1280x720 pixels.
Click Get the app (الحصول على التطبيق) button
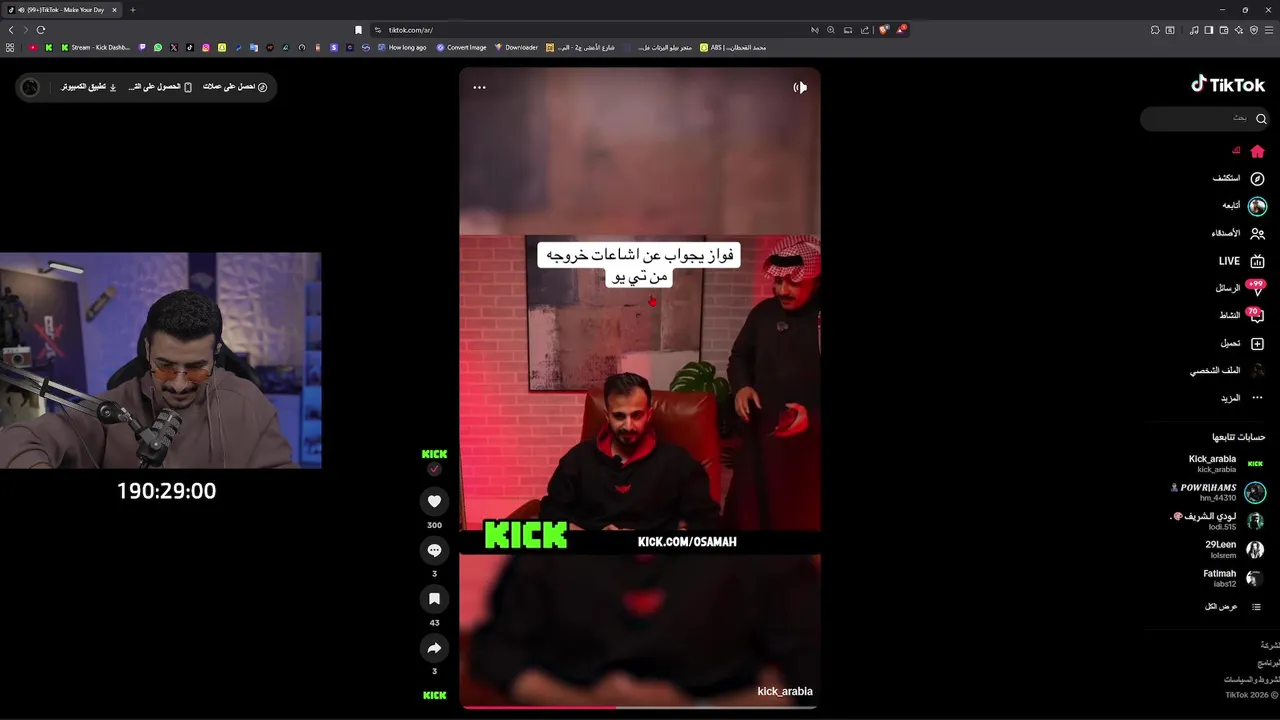coord(160,87)
